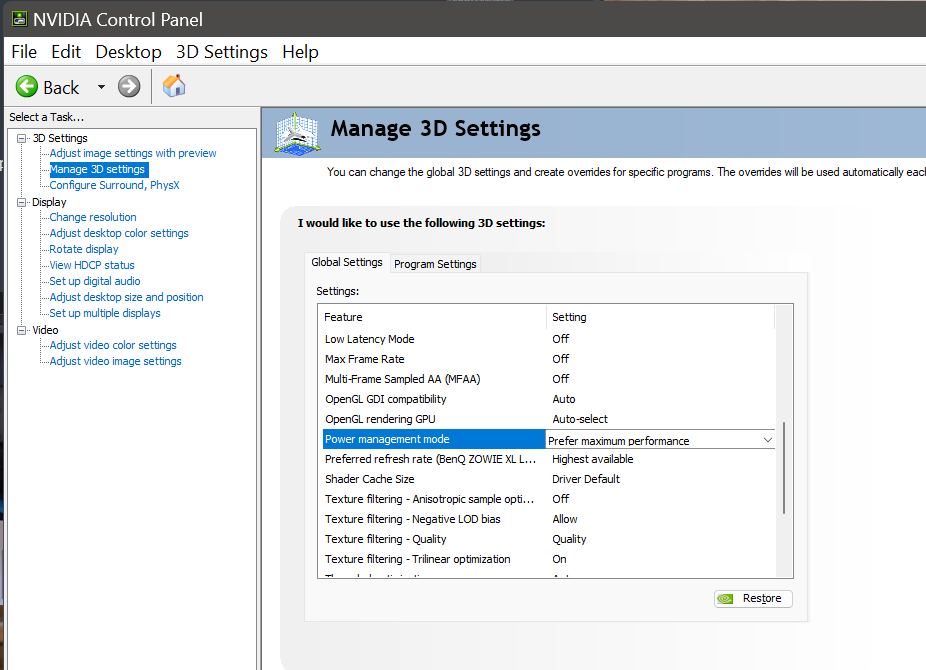
Task: Click the Feature column header
Action: 433,317
